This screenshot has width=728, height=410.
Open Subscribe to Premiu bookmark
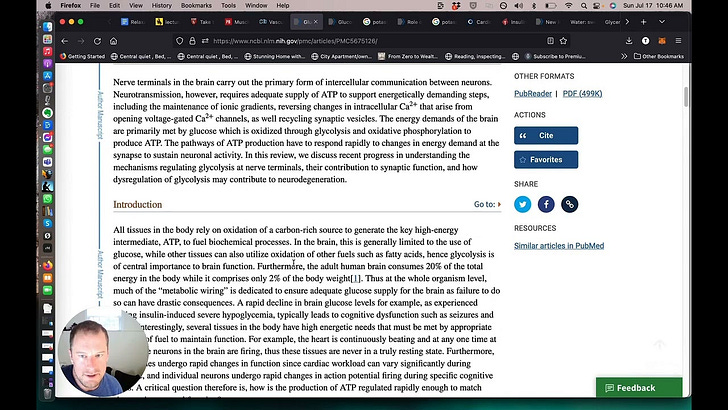pyautogui.click(x=555, y=56)
